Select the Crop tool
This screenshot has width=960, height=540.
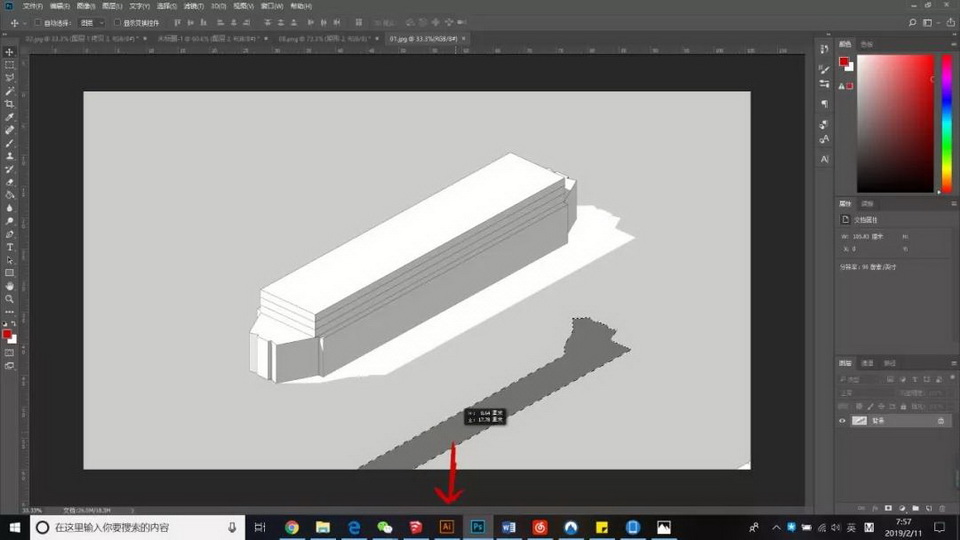pyautogui.click(x=10, y=104)
